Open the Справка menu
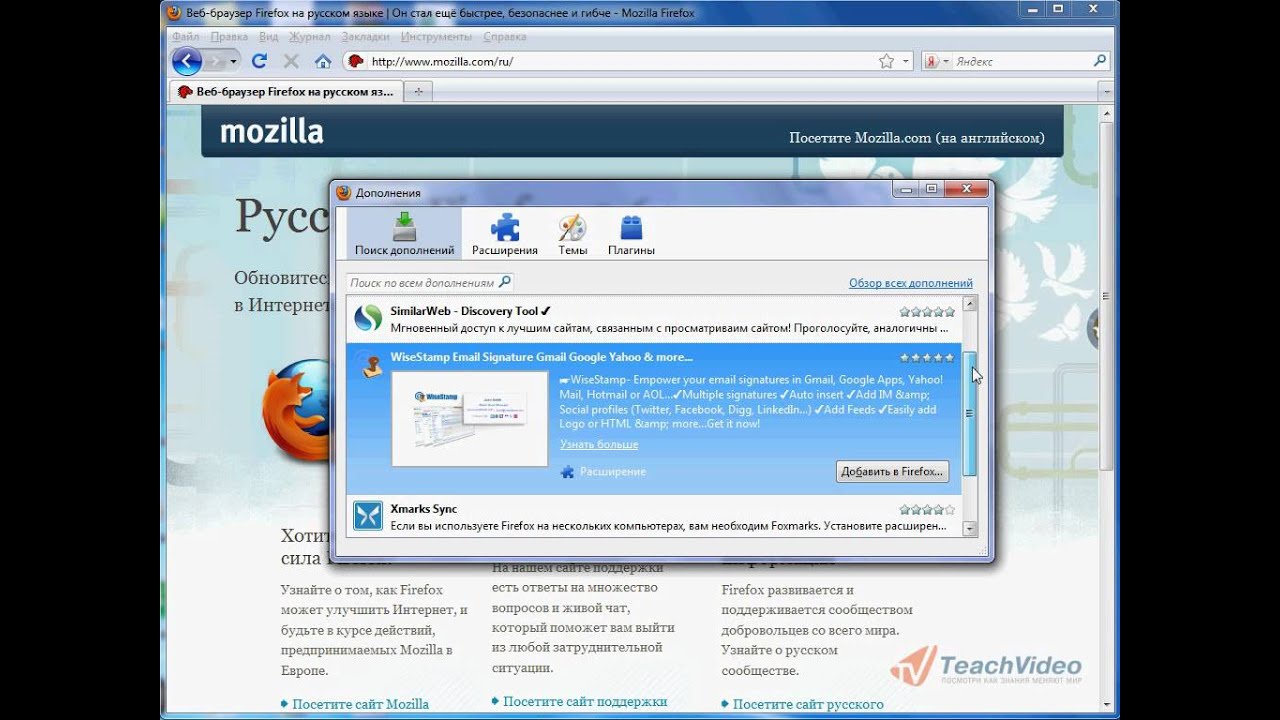Viewport: 1280px width, 720px height. (x=504, y=37)
